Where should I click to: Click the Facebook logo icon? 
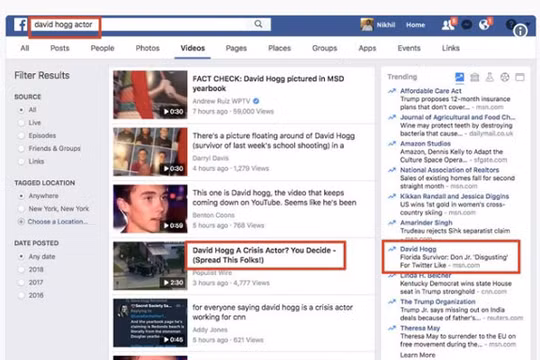[20, 25]
